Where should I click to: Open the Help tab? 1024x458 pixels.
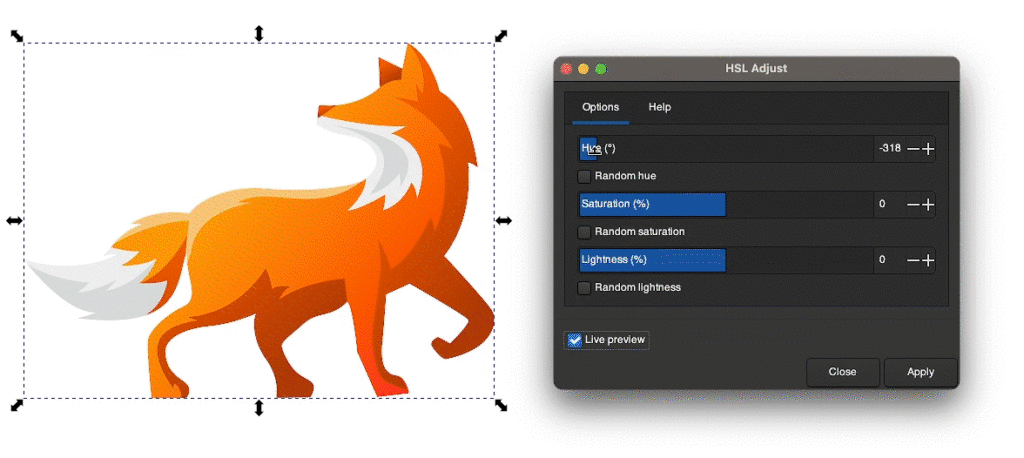pyautogui.click(x=660, y=107)
